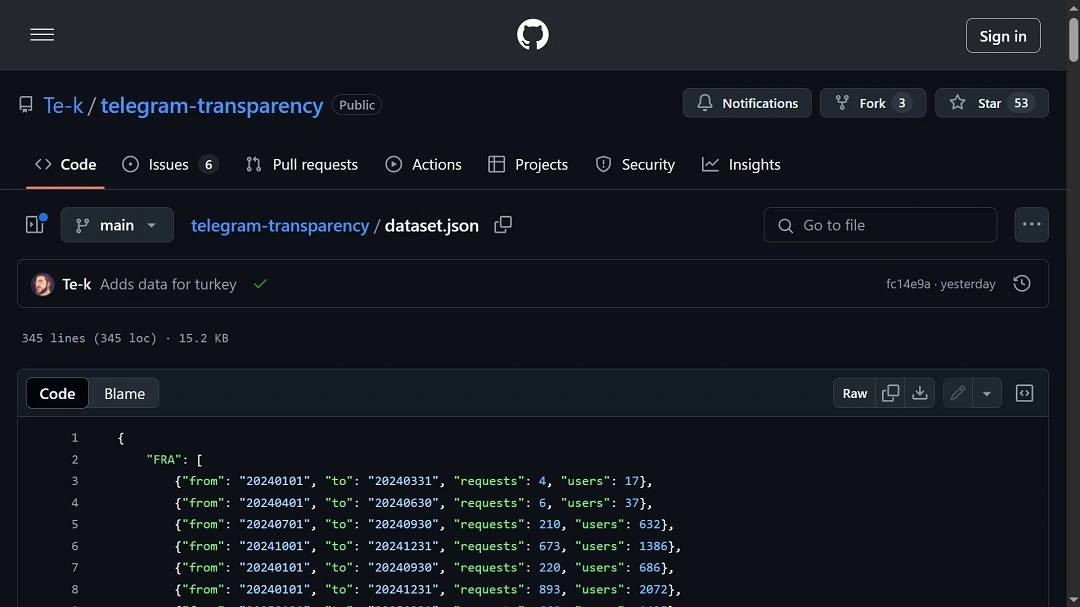Image resolution: width=1080 pixels, height=607 pixels.
Task: Switch to the Code tab
Action: 65,165
